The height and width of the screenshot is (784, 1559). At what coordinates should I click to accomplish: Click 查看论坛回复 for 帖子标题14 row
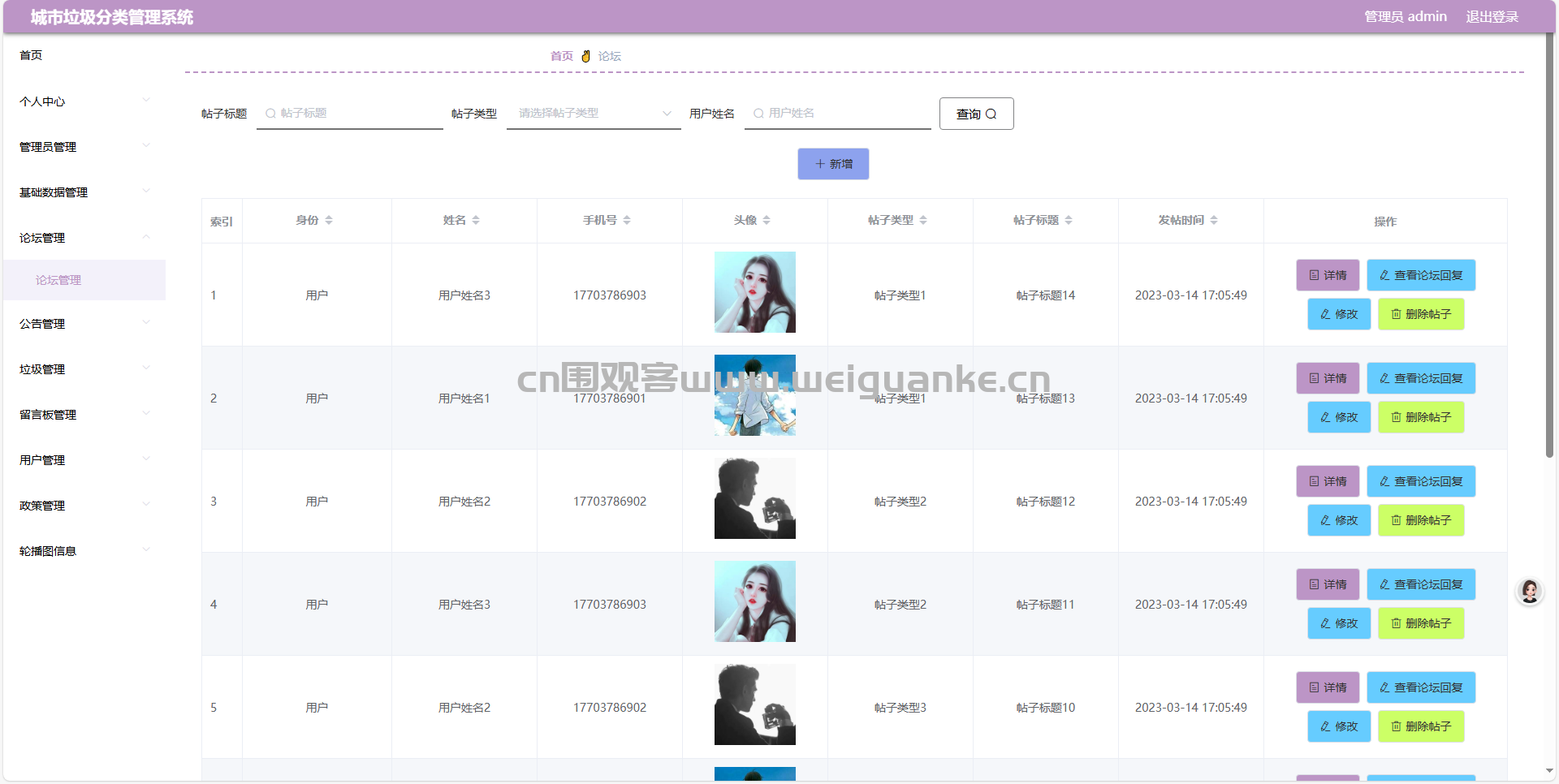click(1421, 275)
